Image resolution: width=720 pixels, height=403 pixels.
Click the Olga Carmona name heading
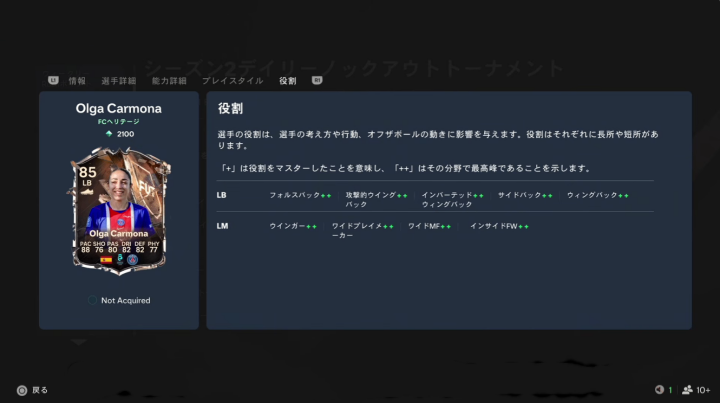(118, 108)
